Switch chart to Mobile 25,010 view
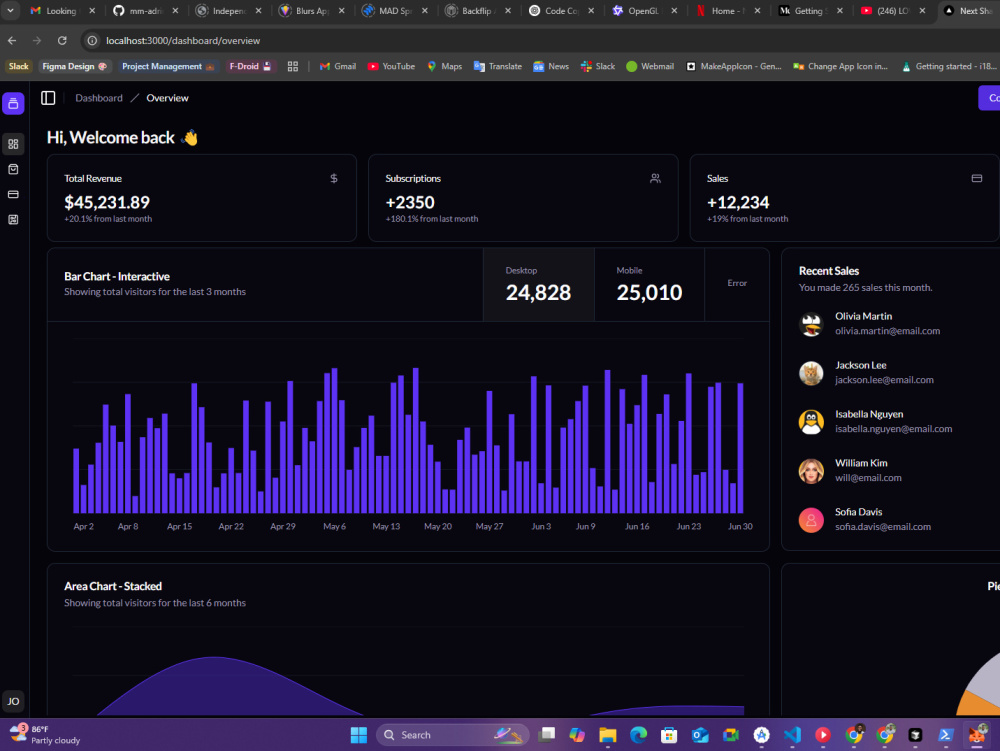The width and height of the screenshot is (1000, 751). [x=649, y=284]
